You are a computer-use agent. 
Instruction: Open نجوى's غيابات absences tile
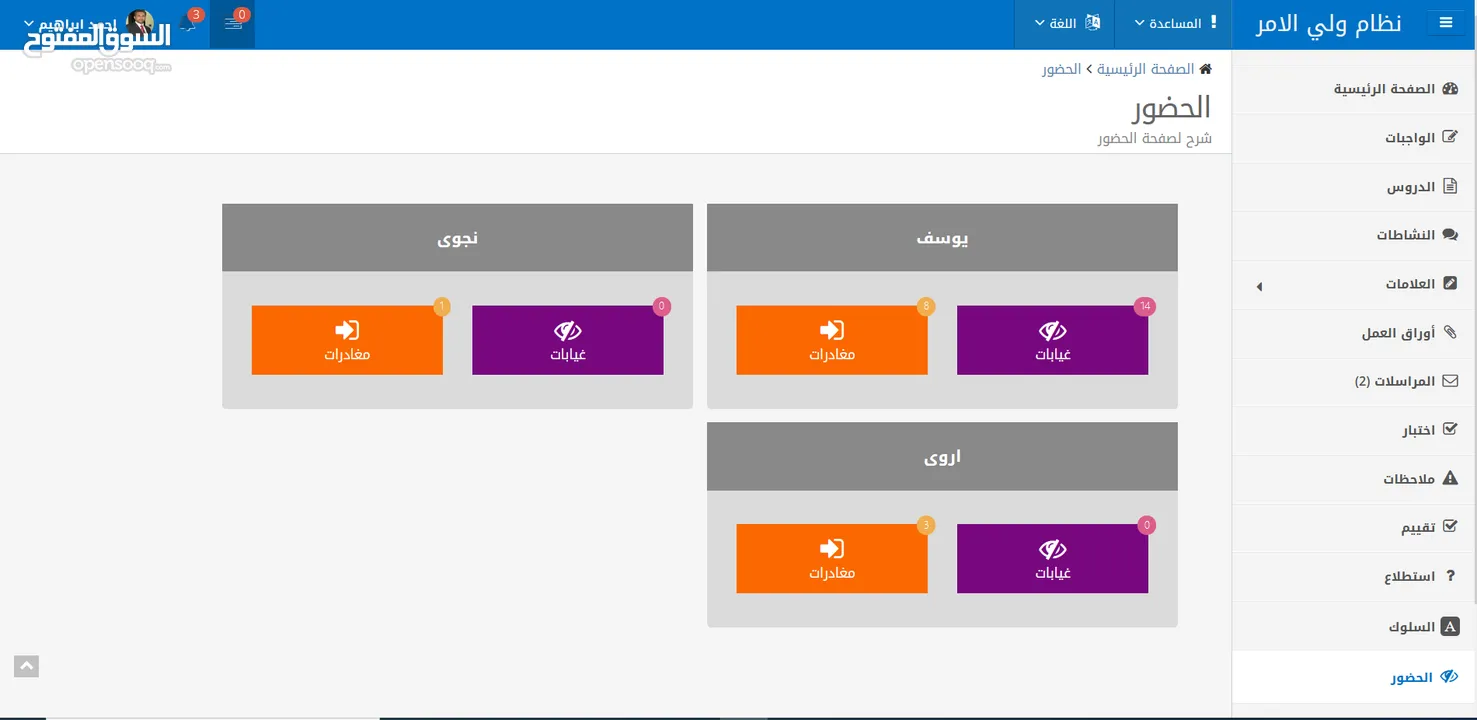pos(568,340)
